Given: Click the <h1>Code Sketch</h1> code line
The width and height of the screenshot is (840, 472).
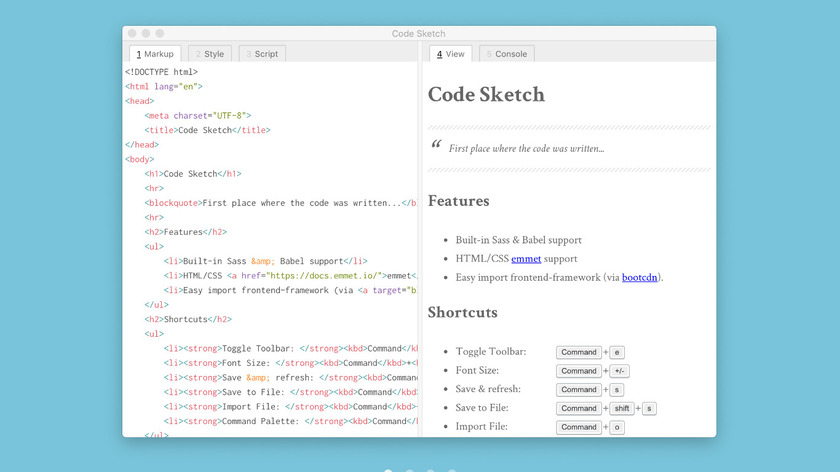Looking at the screenshot, I should pos(193,174).
